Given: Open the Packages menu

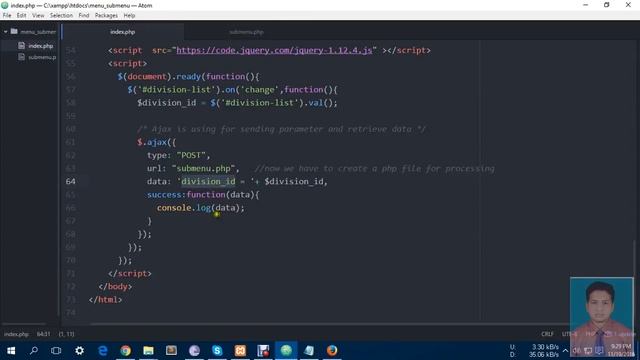Looking at the screenshot, I should [106, 16].
